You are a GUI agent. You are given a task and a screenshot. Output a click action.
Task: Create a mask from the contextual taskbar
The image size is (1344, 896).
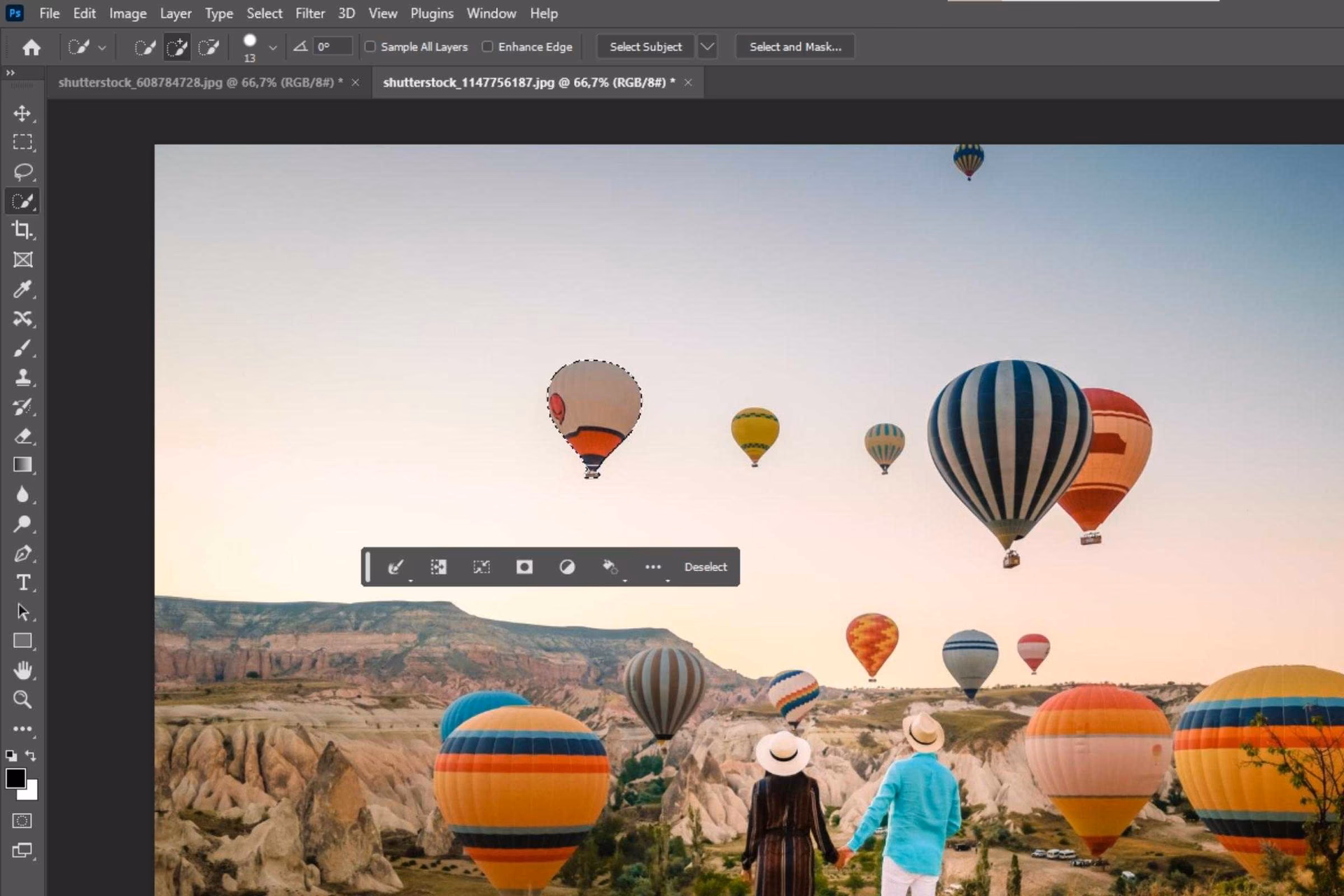coord(524,567)
